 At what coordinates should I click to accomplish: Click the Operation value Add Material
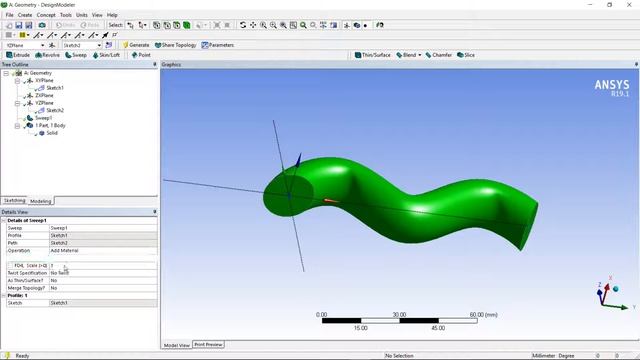pos(103,251)
